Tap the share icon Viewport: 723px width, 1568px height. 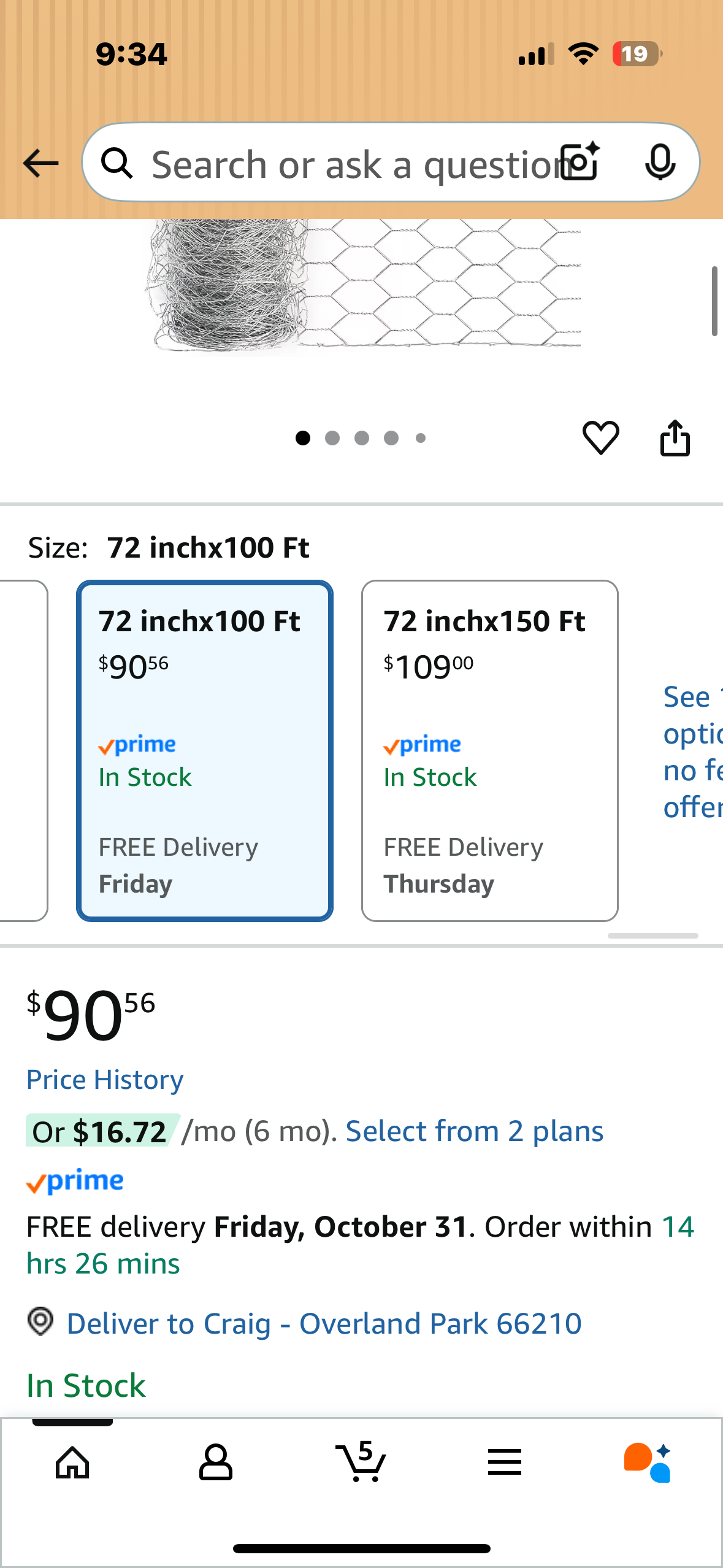pyautogui.click(x=675, y=437)
